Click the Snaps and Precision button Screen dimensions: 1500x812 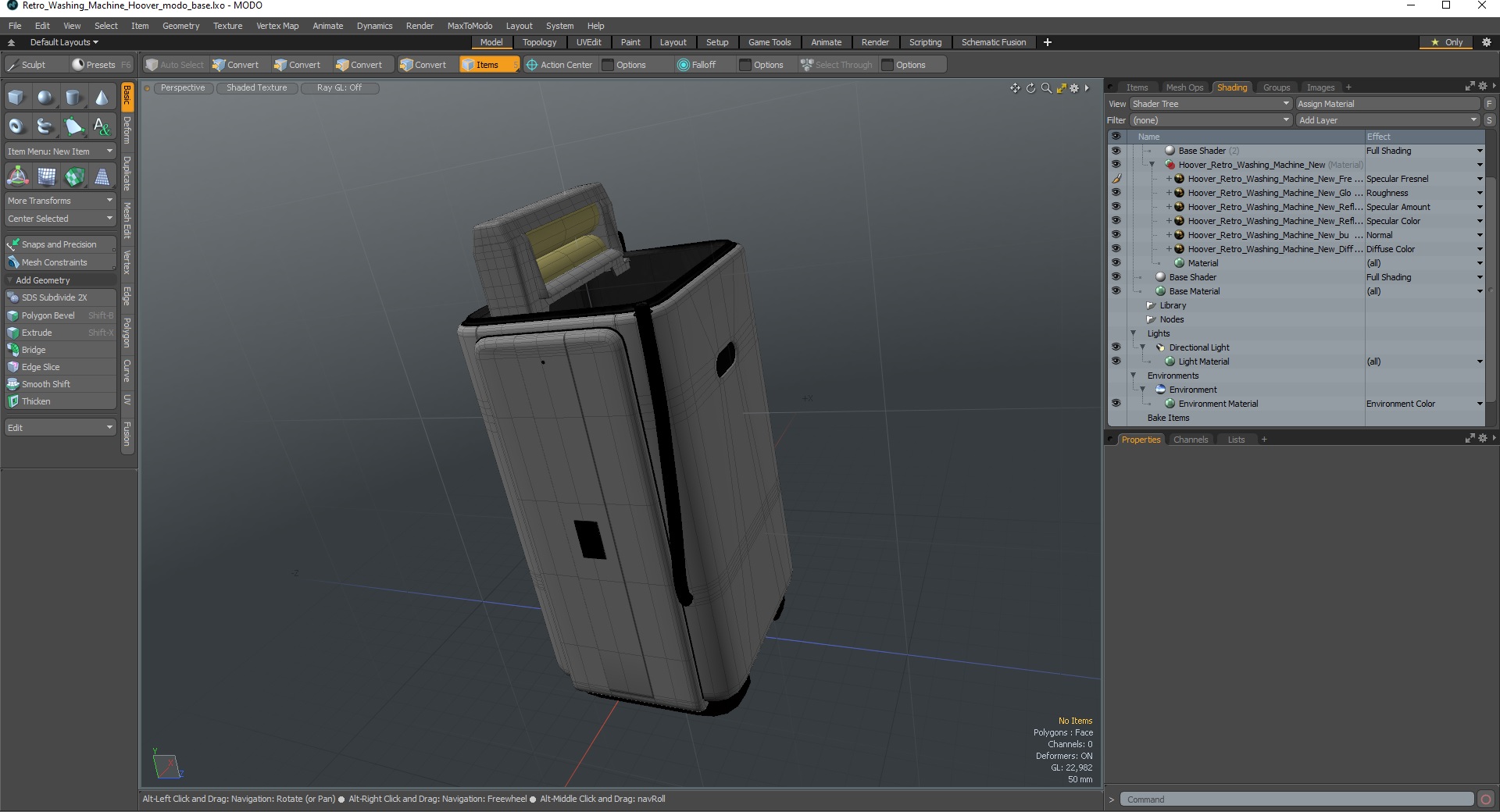(x=60, y=244)
